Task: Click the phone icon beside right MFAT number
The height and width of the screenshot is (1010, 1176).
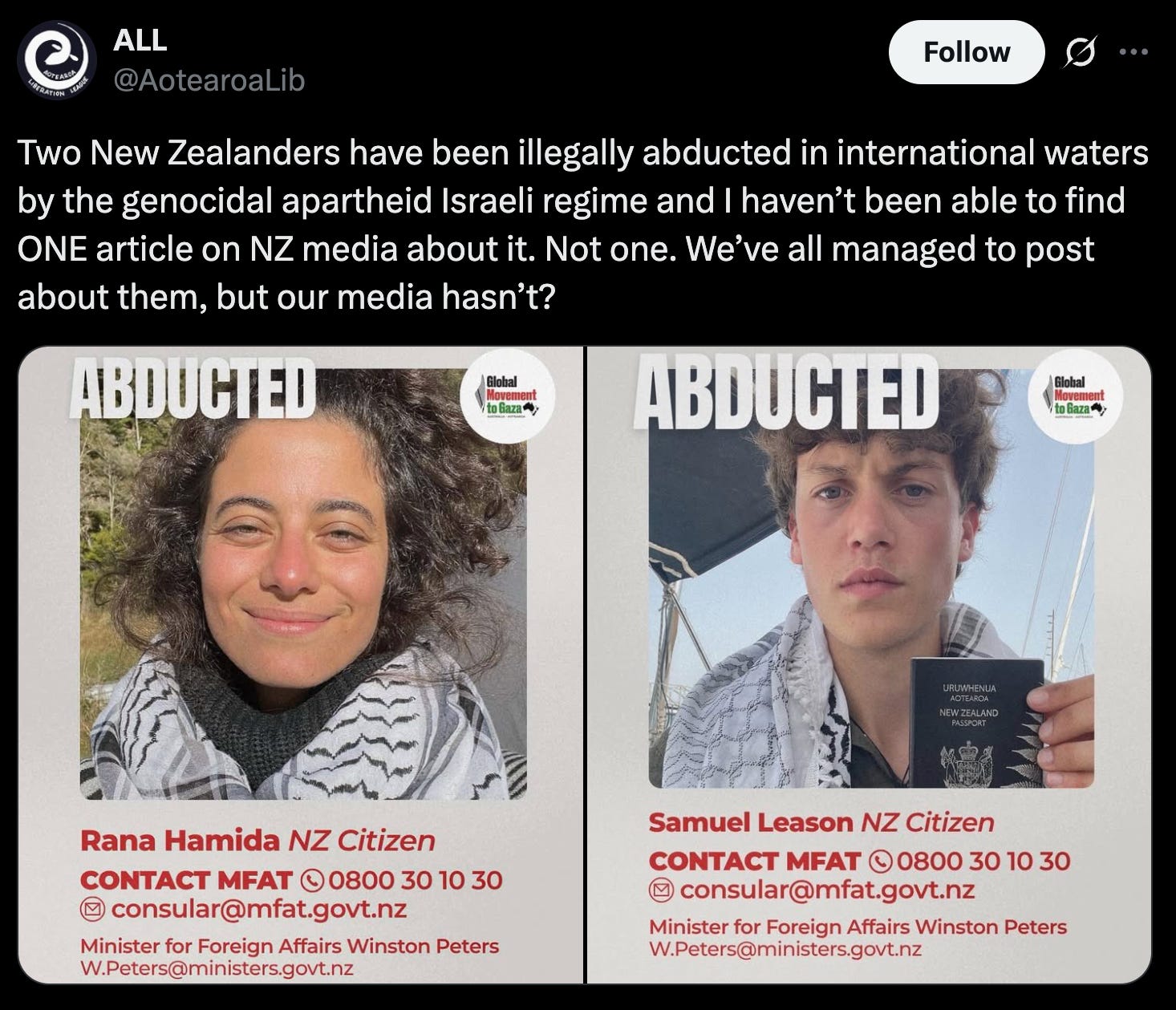Action: [x=881, y=861]
